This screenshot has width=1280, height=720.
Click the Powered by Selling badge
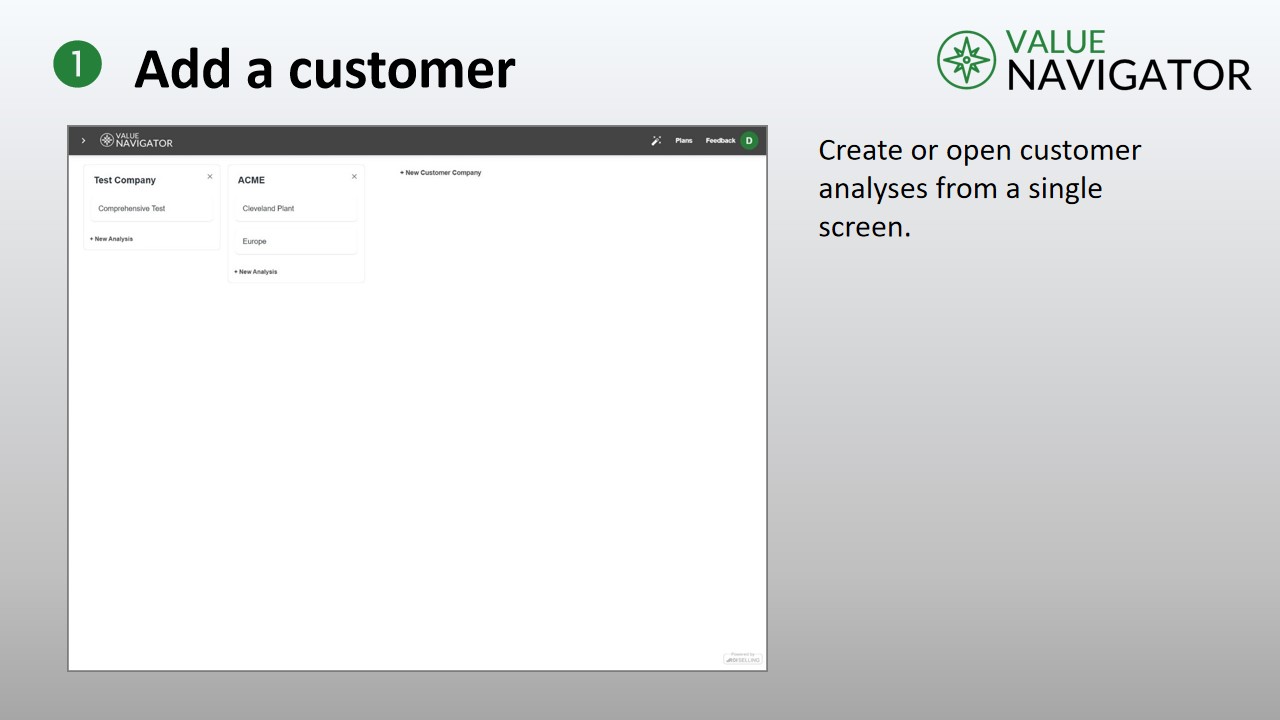[x=743, y=658]
